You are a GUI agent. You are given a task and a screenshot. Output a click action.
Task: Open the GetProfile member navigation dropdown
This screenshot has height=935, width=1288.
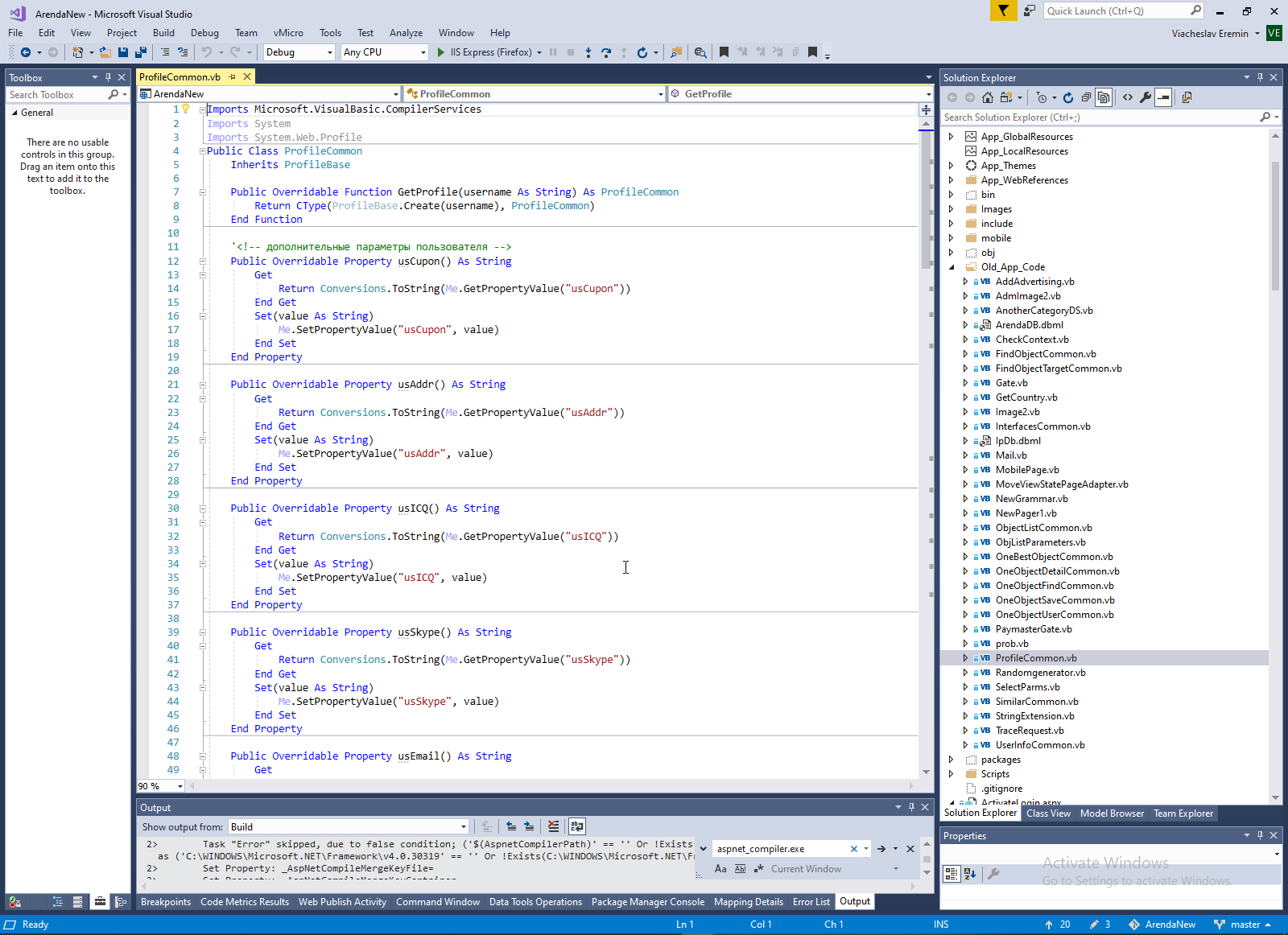800,94
